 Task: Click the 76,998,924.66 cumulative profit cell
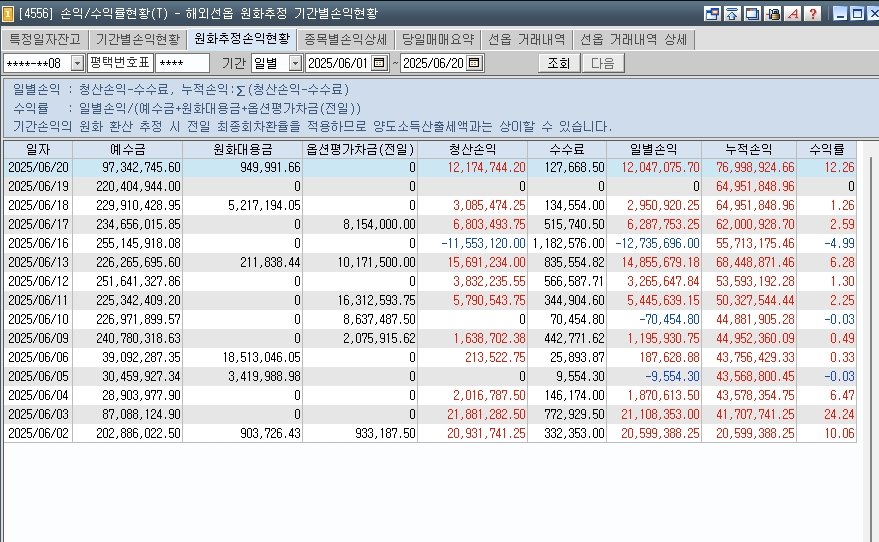click(x=749, y=168)
